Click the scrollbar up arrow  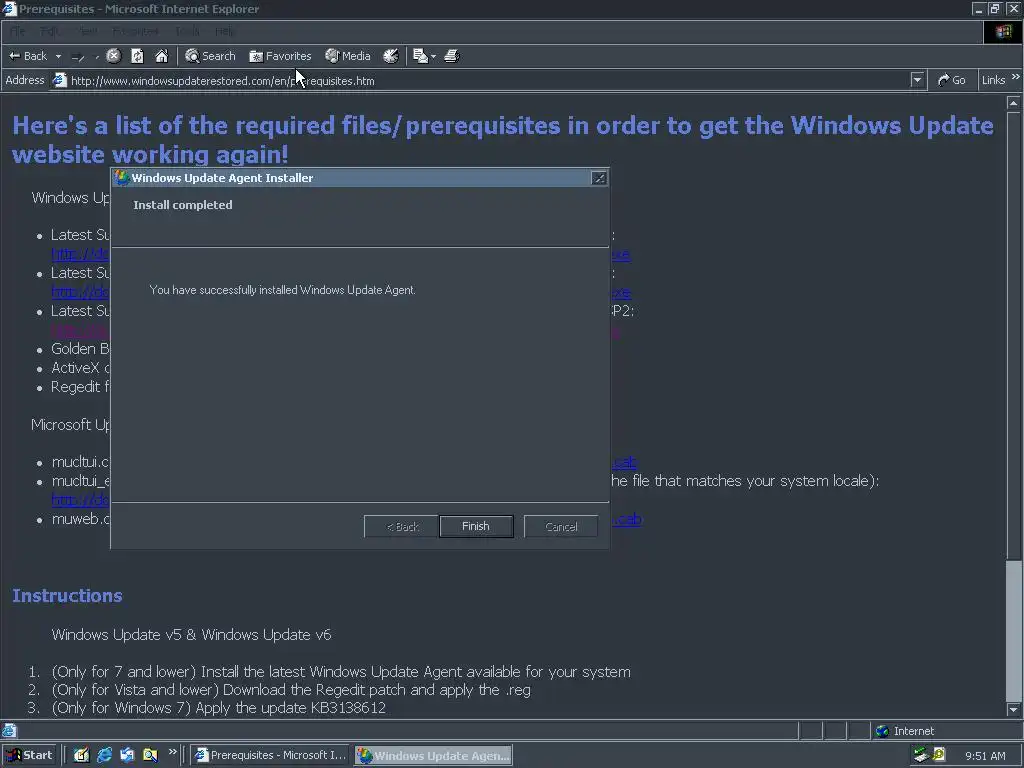click(x=1014, y=103)
